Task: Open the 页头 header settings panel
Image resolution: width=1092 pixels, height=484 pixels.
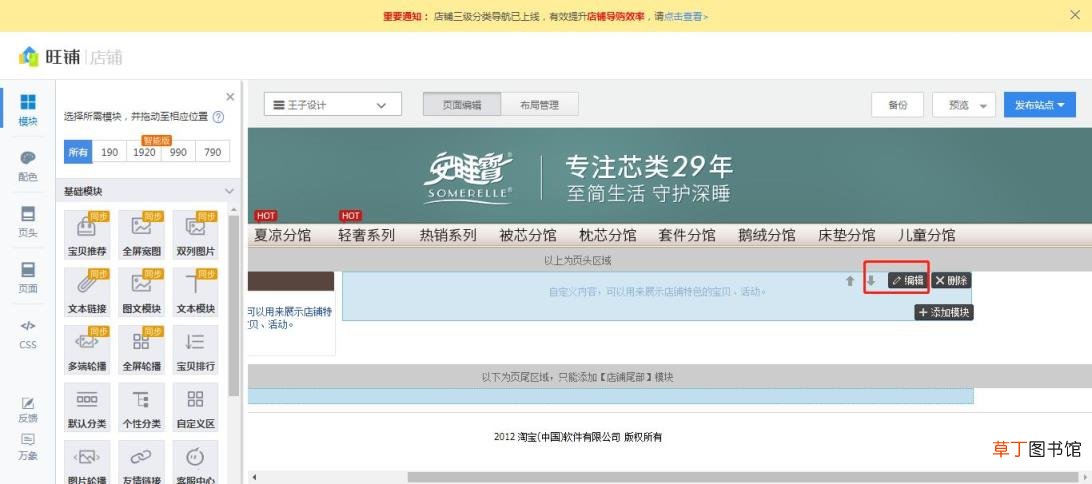Action: [28, 222]
